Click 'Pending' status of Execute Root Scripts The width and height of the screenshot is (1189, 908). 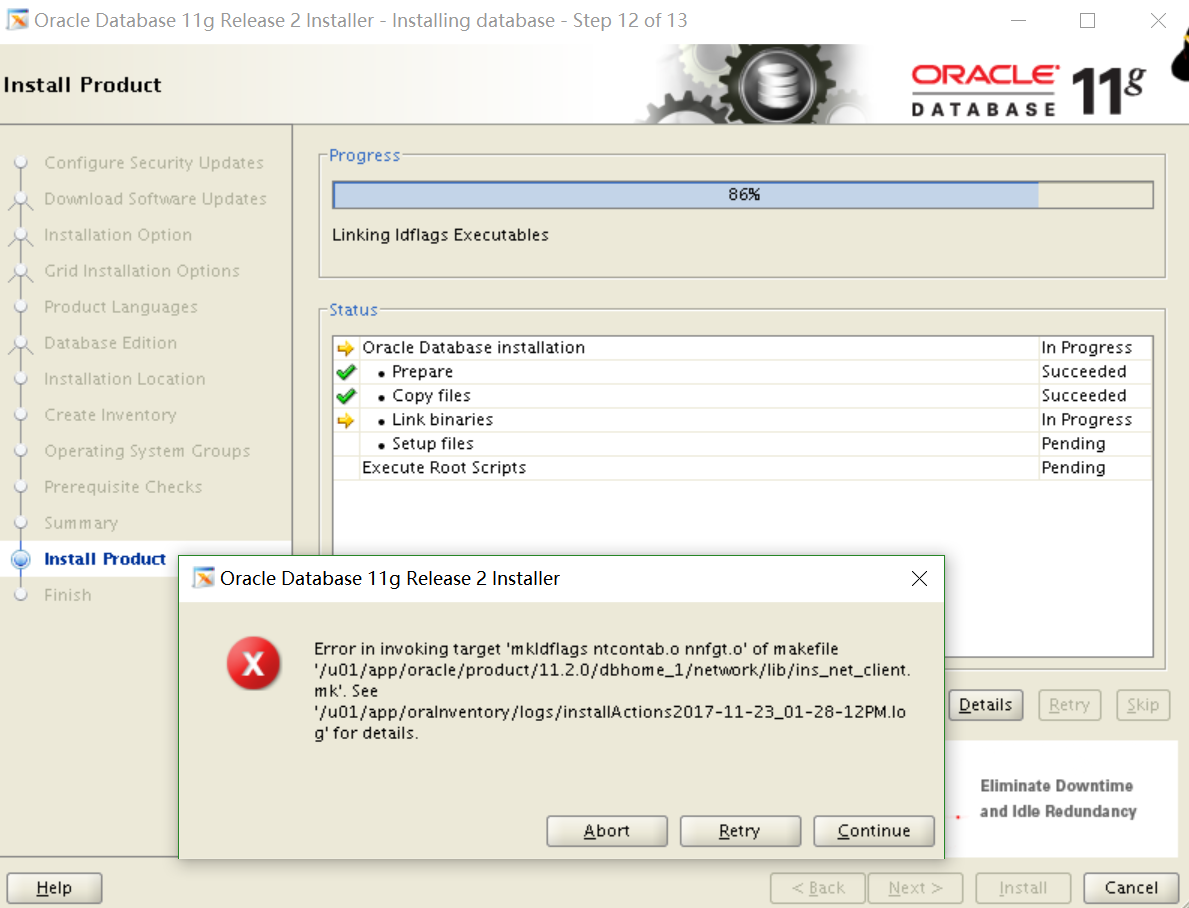(x=1073, y=468)
